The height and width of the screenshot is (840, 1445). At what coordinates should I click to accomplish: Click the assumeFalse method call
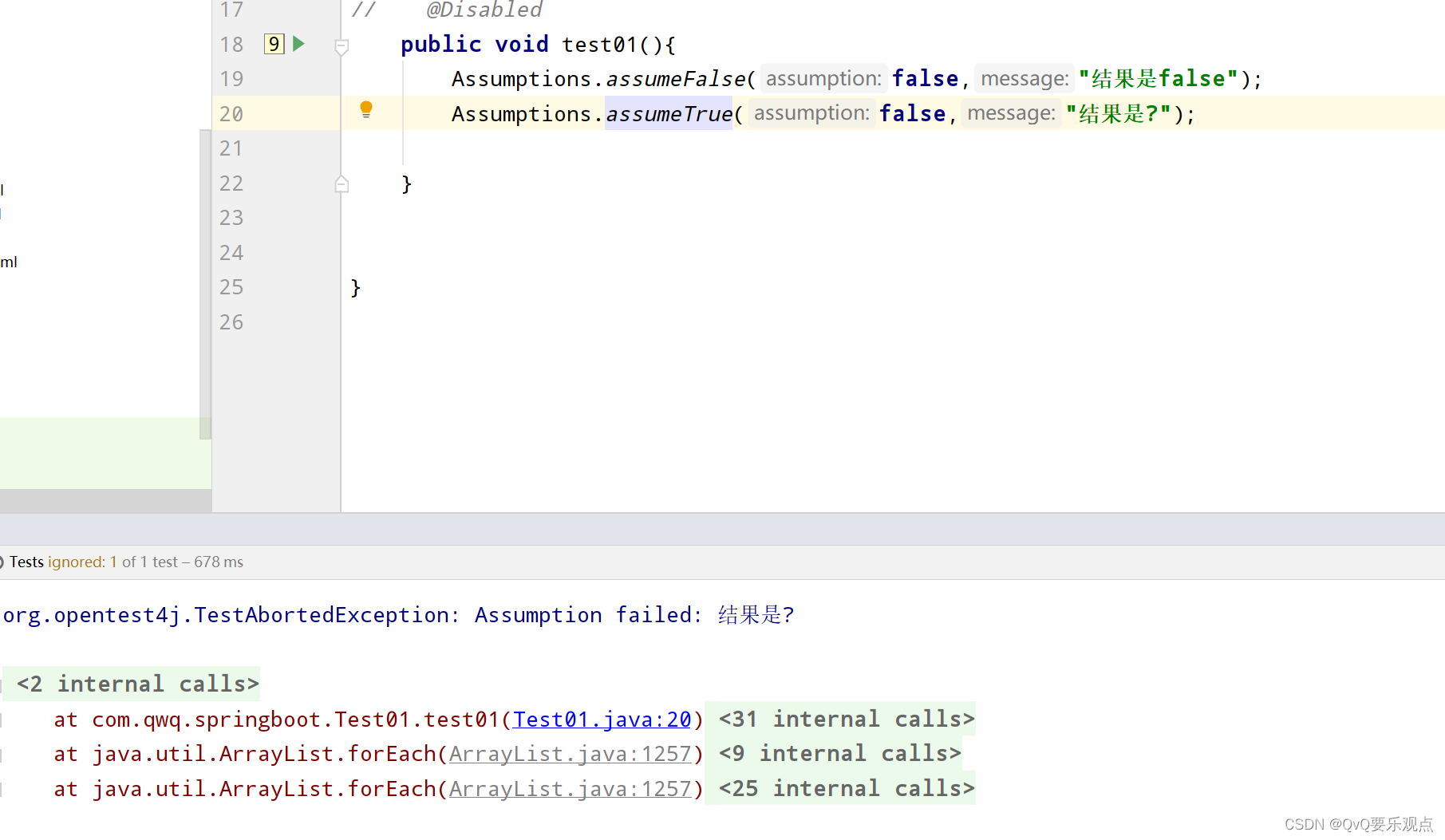(x=676, y=79)
